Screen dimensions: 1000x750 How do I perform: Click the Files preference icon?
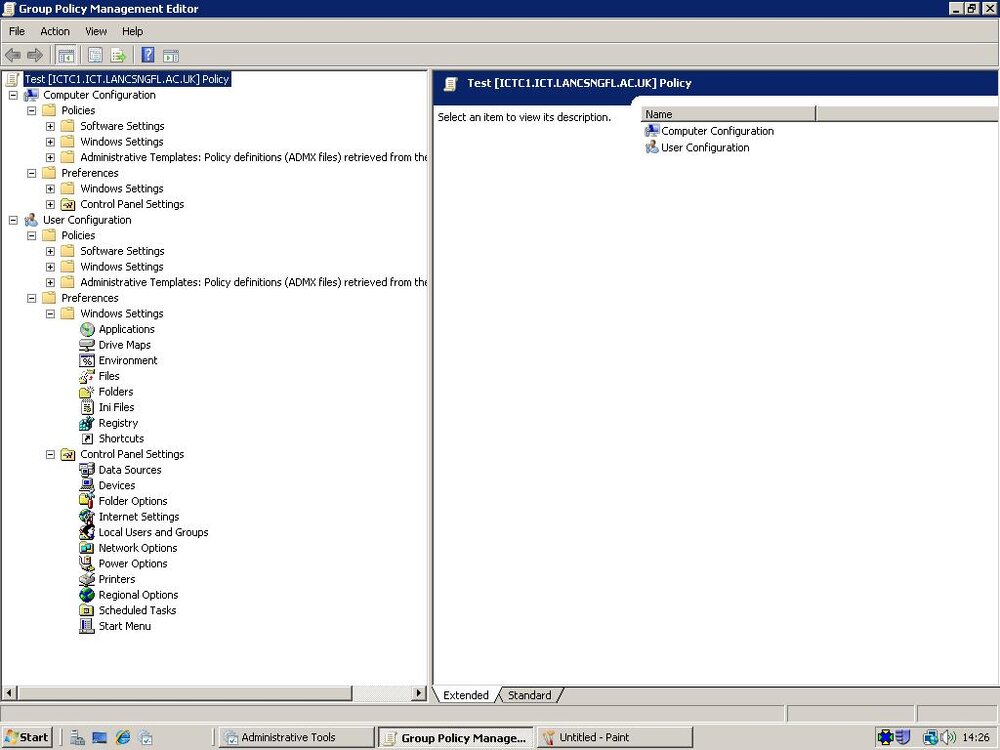(87, 376)
